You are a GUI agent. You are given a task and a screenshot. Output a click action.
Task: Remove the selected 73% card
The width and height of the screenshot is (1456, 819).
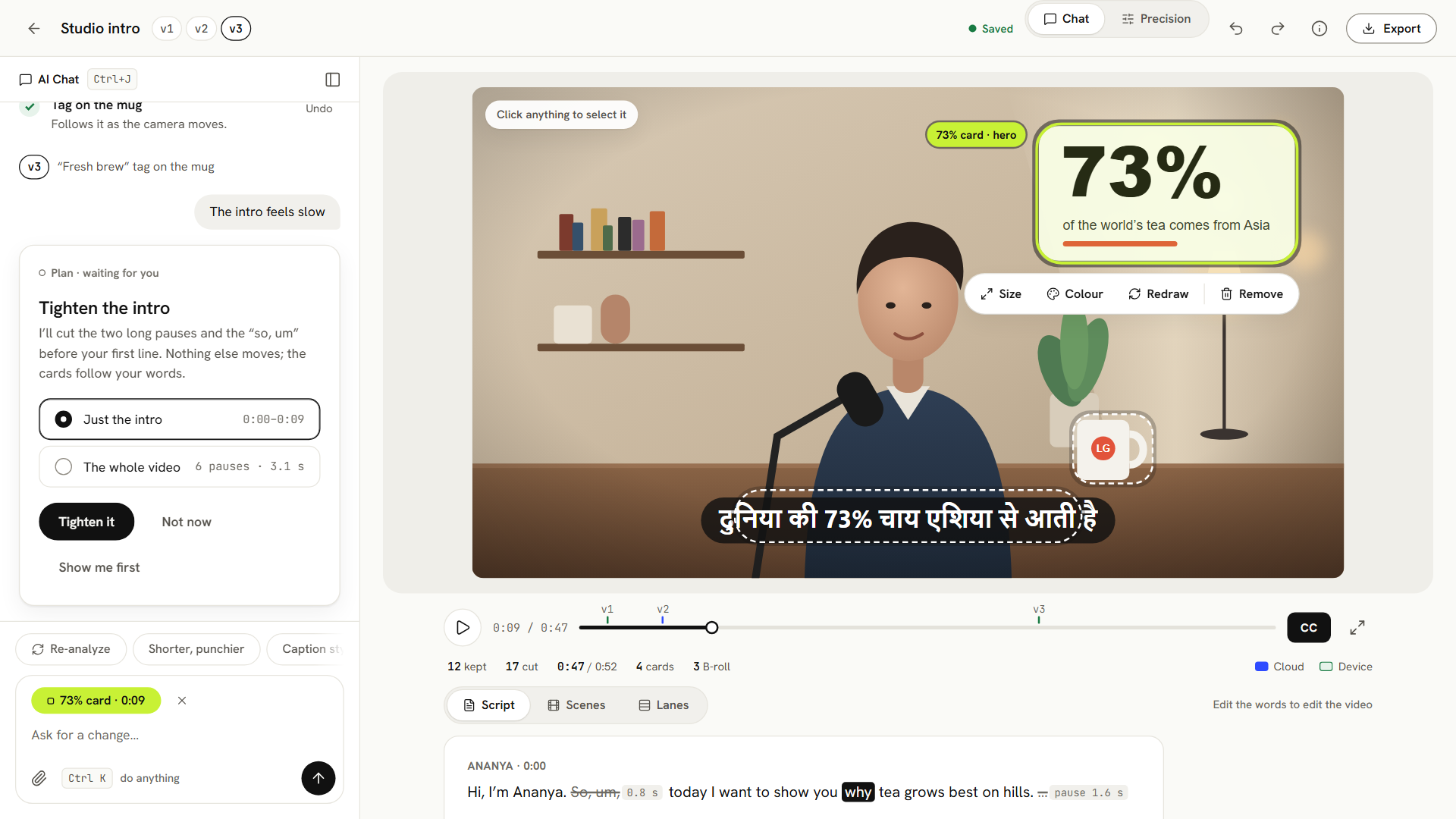tap(1252, 294)
